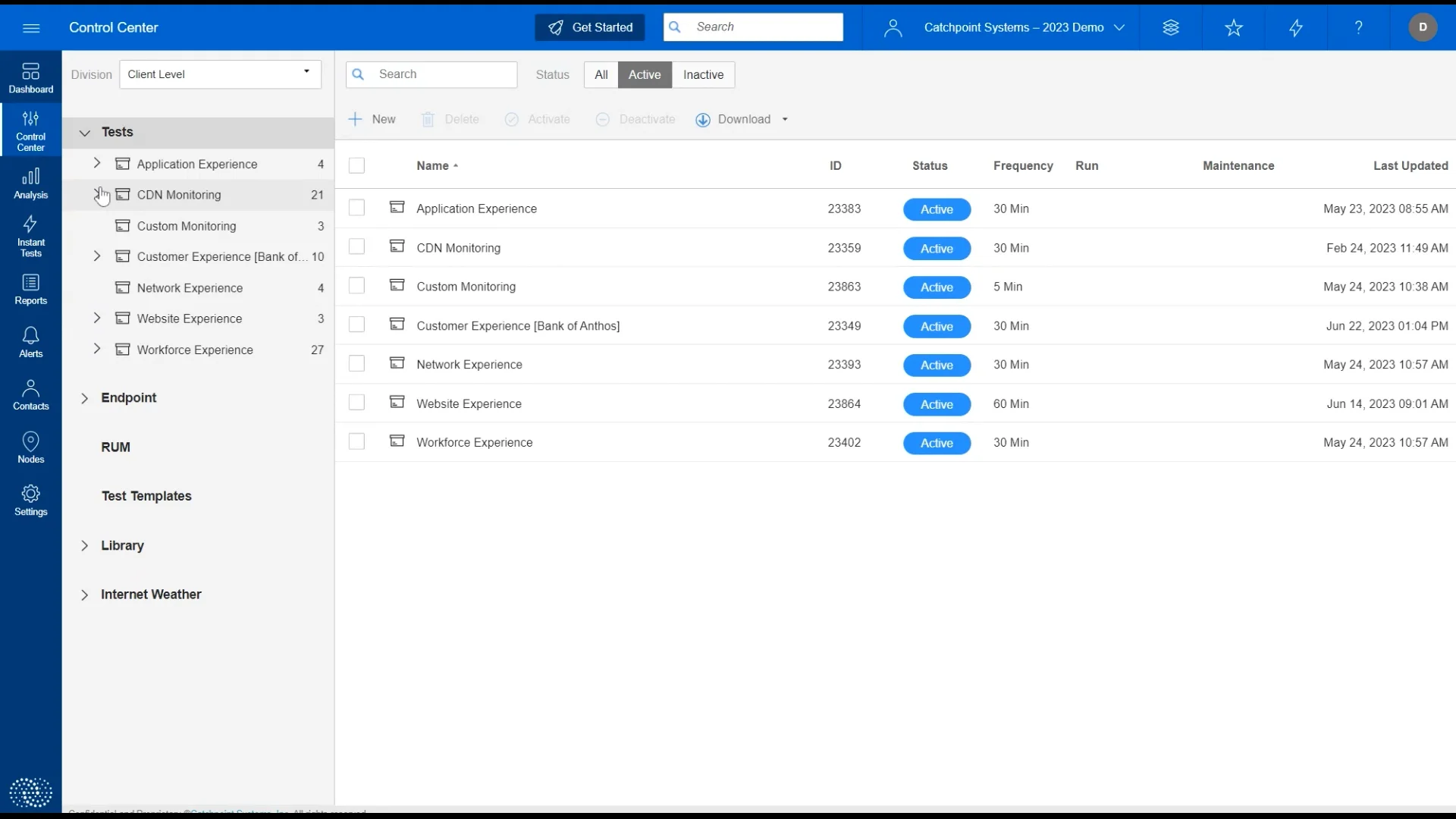Click the Download icon in toolbar
Viewport: 1456px width, 819px height.
(703, 120)
